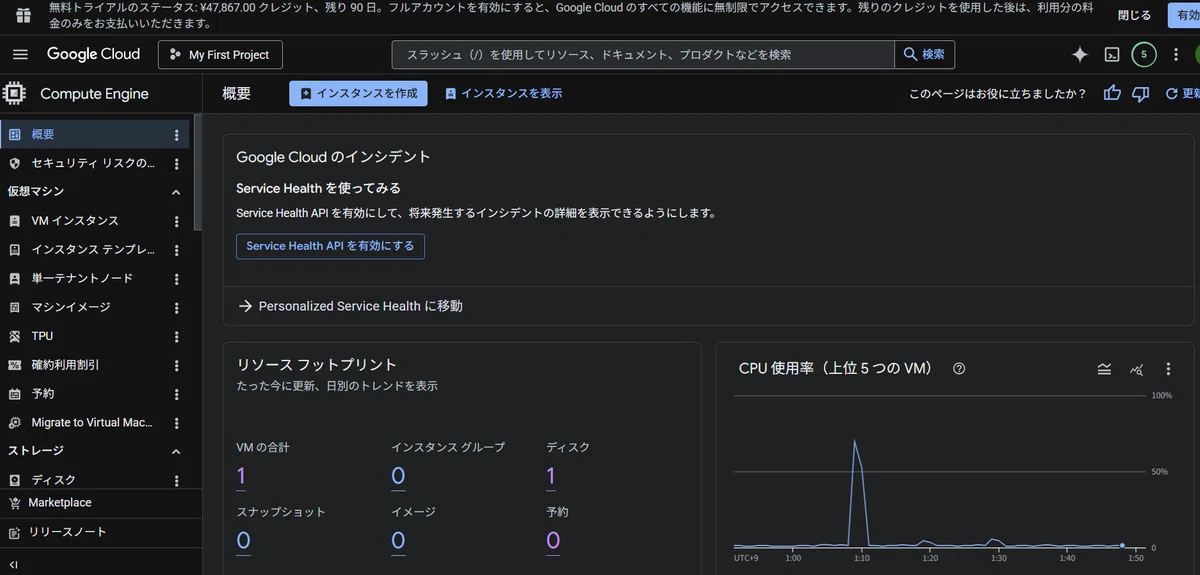Open the Gemini sparkle assistant icon
1200x575 pixels.
(1079, 54)
